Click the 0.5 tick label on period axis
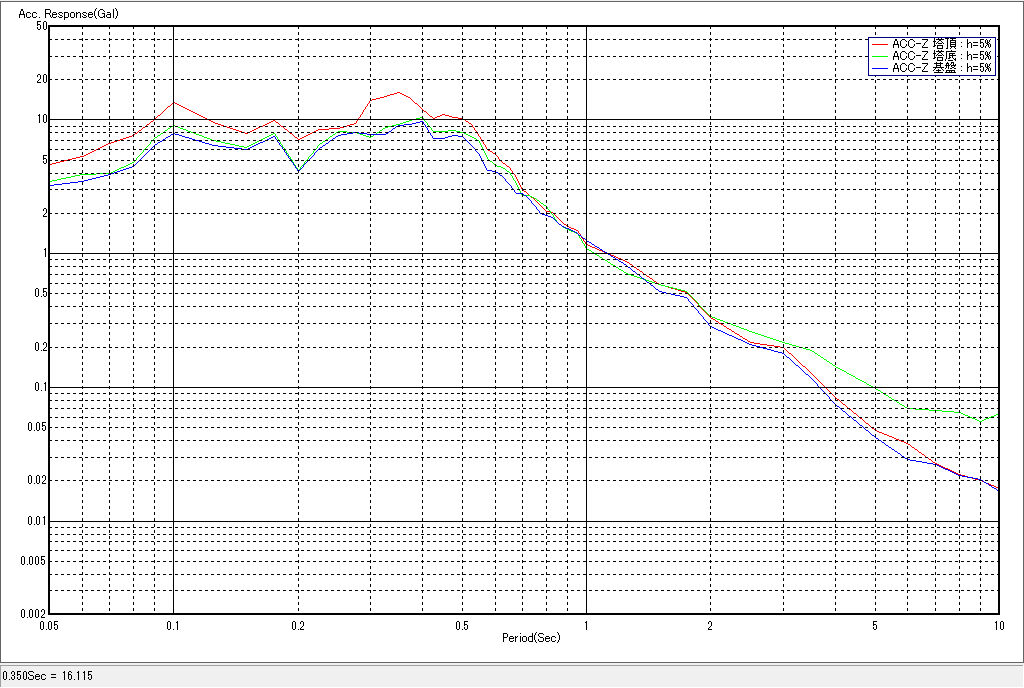 (x=461, y=625)
